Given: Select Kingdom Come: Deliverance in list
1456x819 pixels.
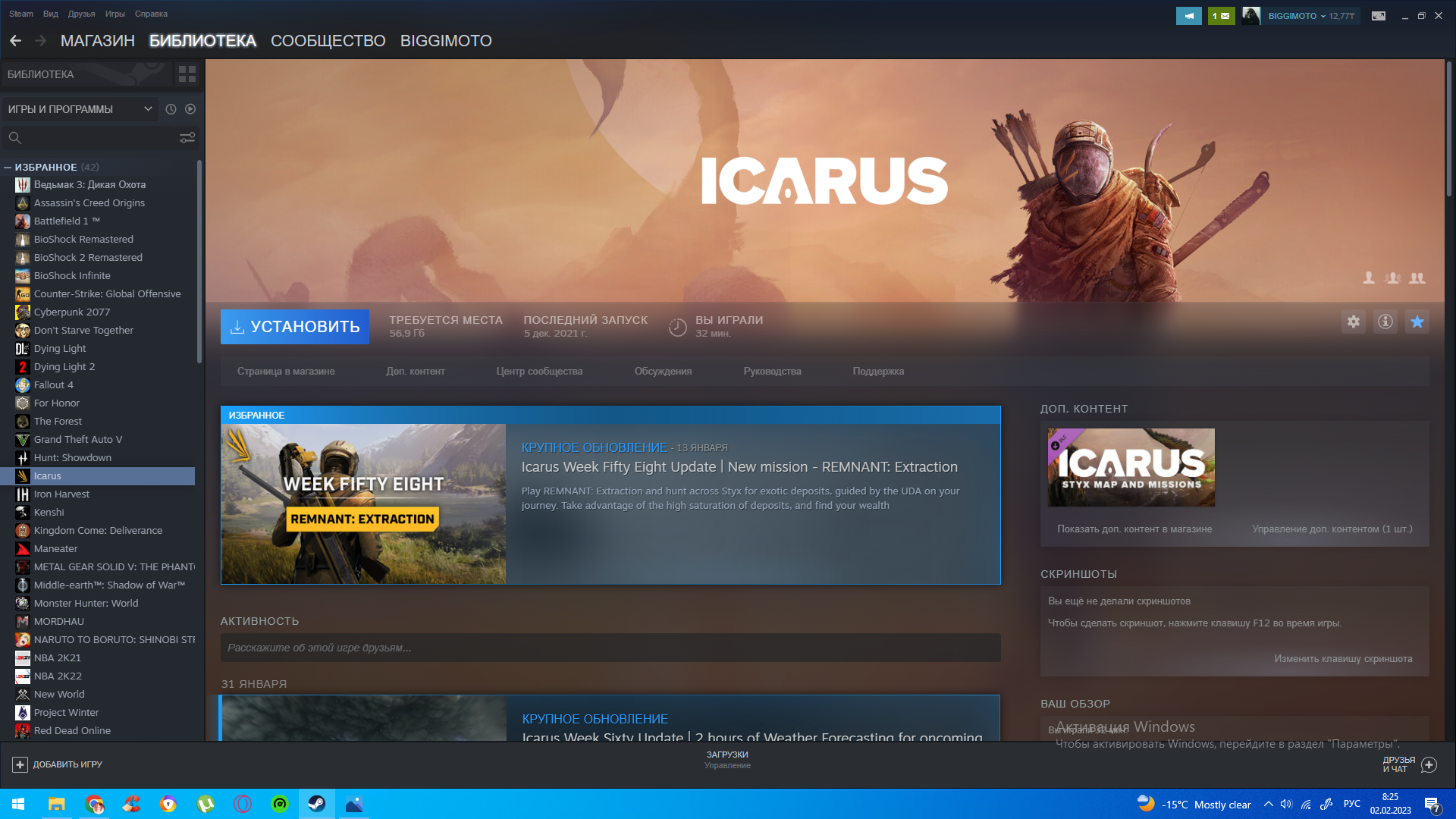Looking at the screenshot, I should point(99,531).
